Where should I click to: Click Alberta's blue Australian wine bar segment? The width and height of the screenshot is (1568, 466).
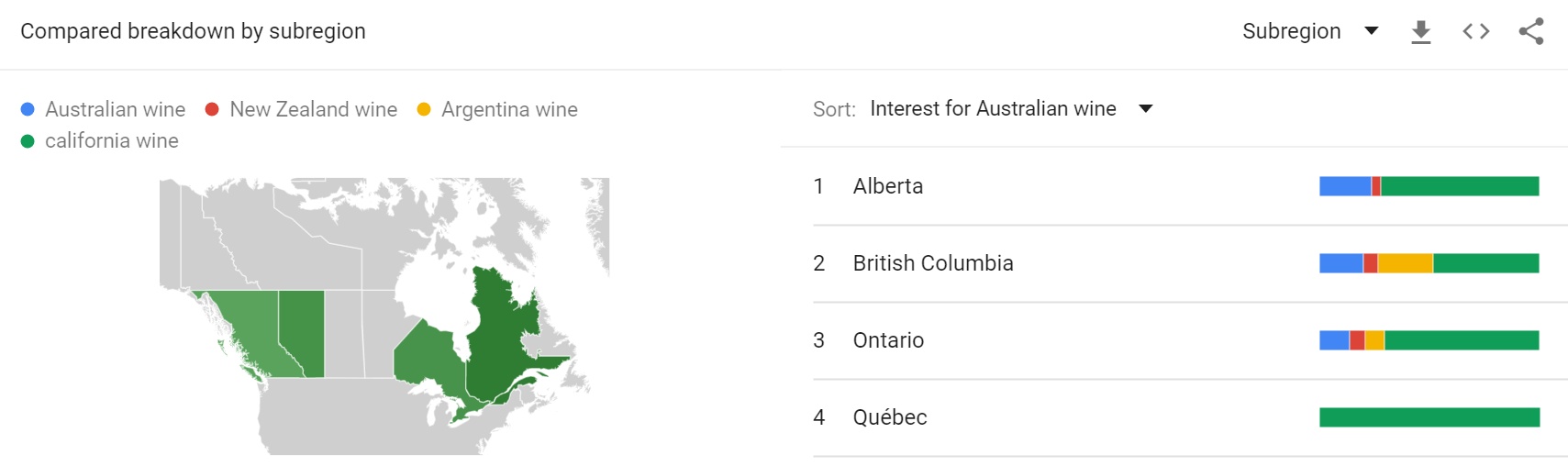[1345, 186]
